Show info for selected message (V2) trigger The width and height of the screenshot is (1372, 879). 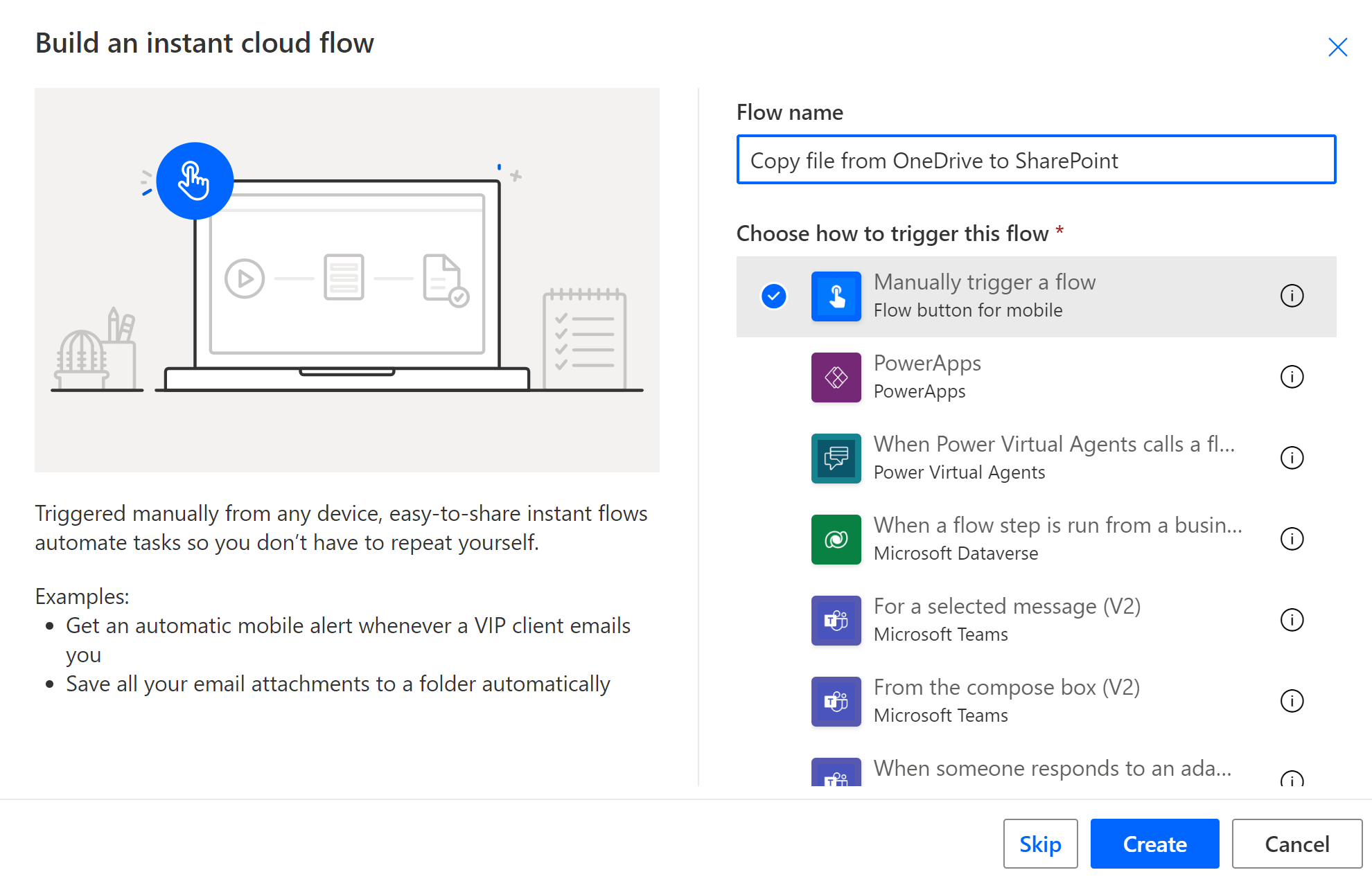click(x=1292, y=620)
